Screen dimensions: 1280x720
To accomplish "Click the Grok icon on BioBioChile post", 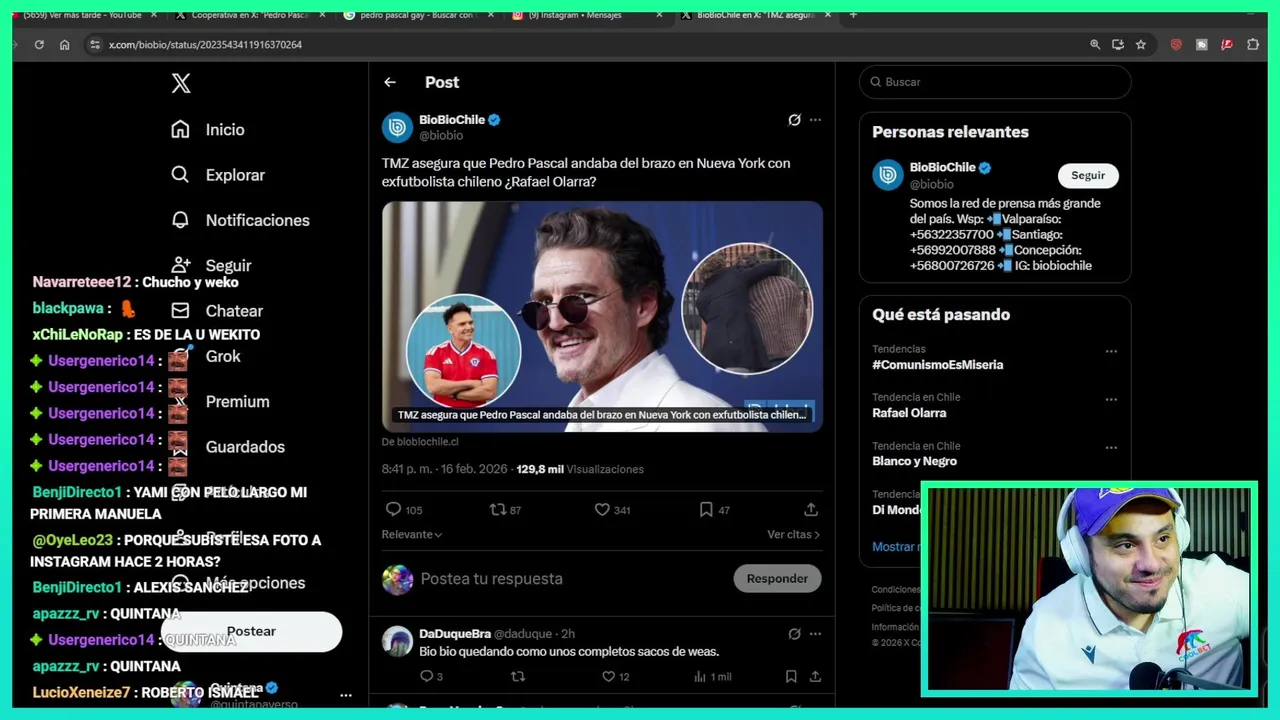I will point(794,120).
